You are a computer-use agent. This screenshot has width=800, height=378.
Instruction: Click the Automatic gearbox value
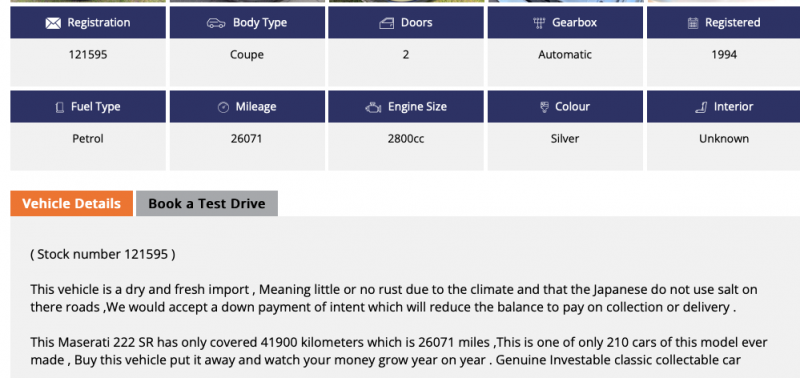tap(565, 55)
